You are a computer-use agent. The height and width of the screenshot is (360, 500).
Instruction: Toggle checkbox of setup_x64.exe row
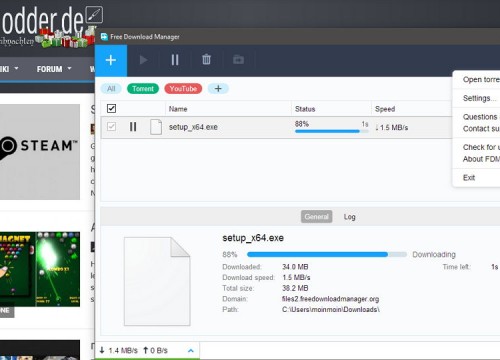pos(111,127)
